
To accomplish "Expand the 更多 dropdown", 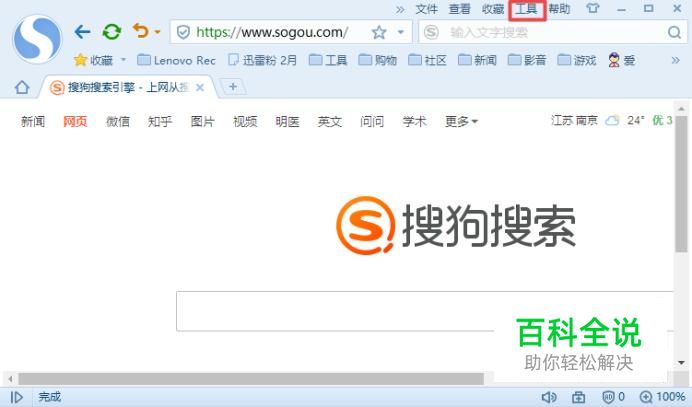I will tap(461, 121).
